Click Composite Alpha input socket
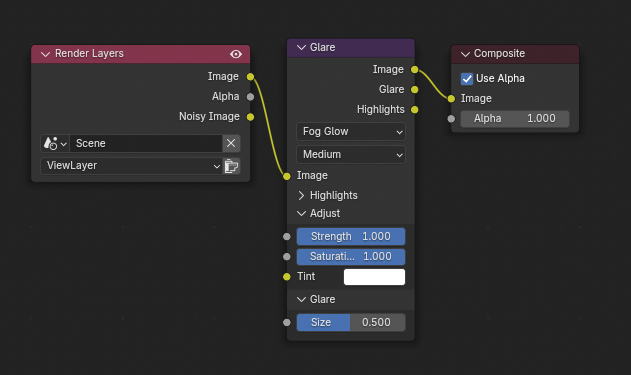The width and height of the screenshot is (631, 375). [x=451, y=119]
